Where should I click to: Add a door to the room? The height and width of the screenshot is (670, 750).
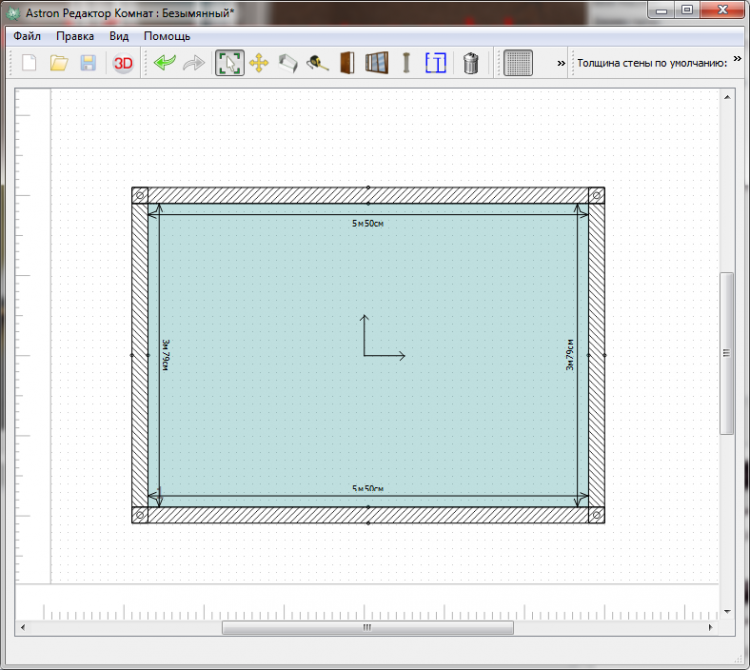tap(347, 63)
